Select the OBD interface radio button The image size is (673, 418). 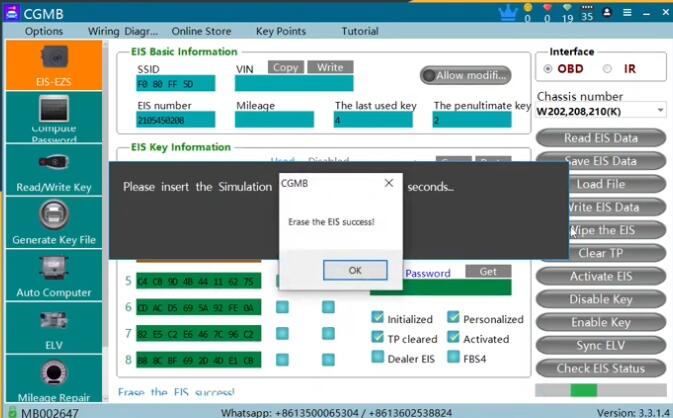pos(548,69)
